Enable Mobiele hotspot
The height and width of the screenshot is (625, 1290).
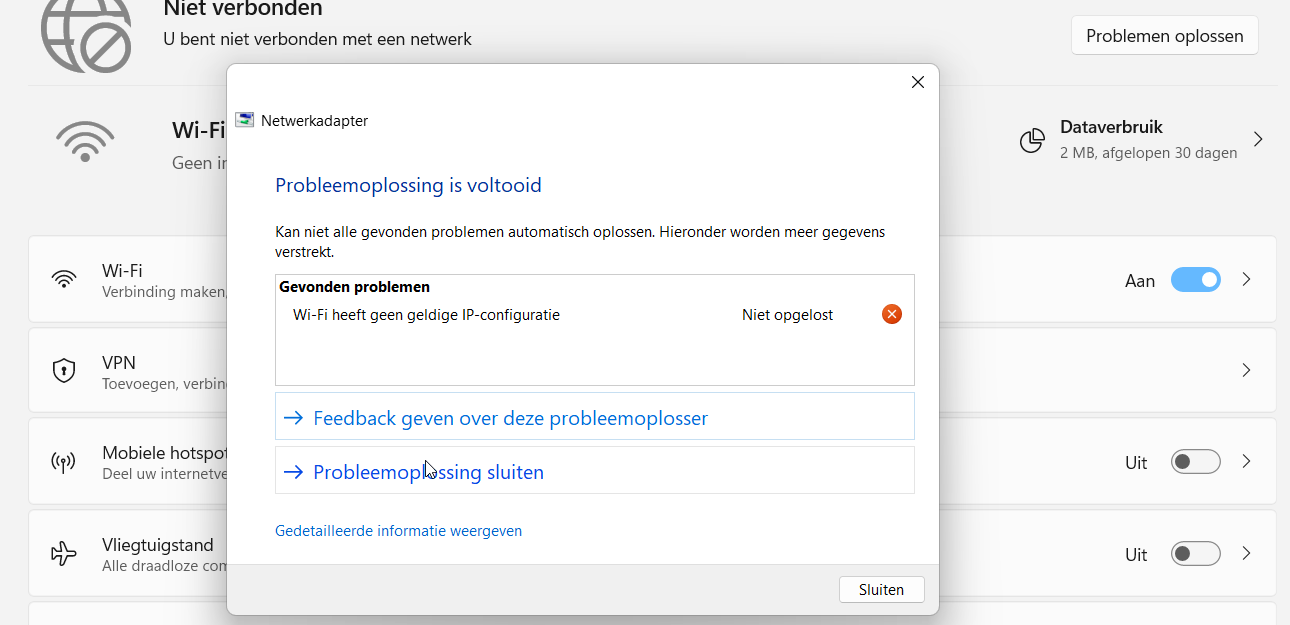pyautogui.click(x=1196, y=461)
